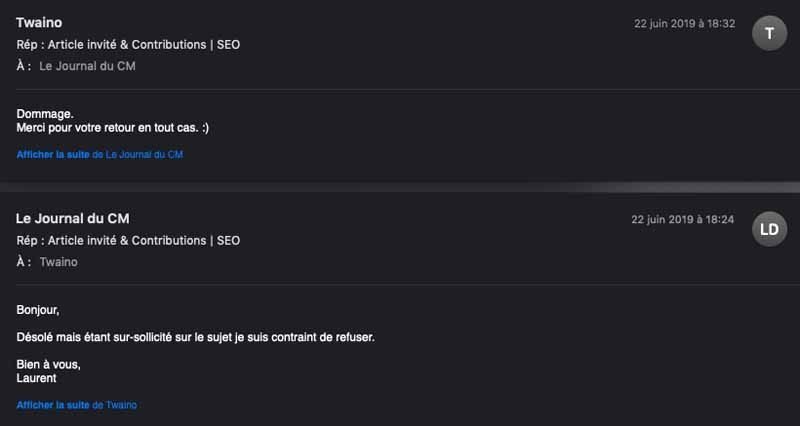
Task: Expand Afficher la suite de Twaino
Action: pyautogui.click(x=77, y=405)
